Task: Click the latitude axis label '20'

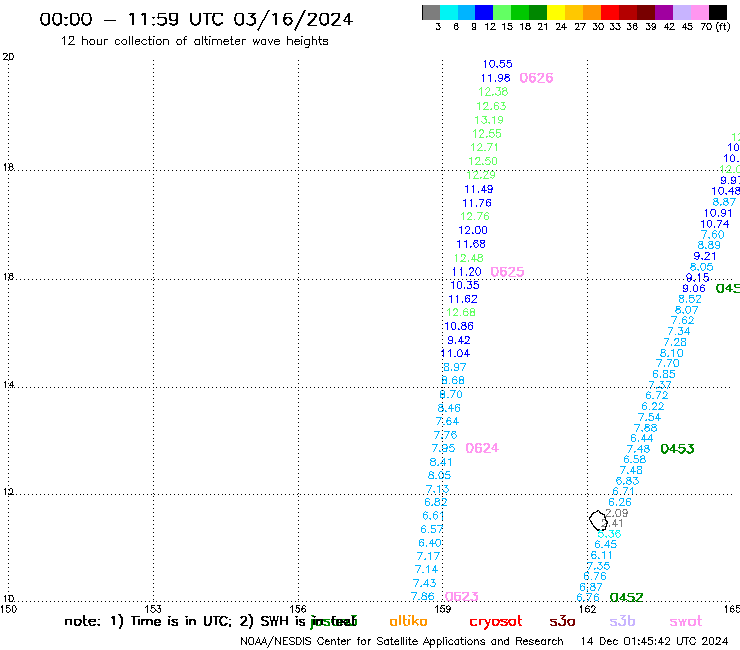Action: (8, 57)
